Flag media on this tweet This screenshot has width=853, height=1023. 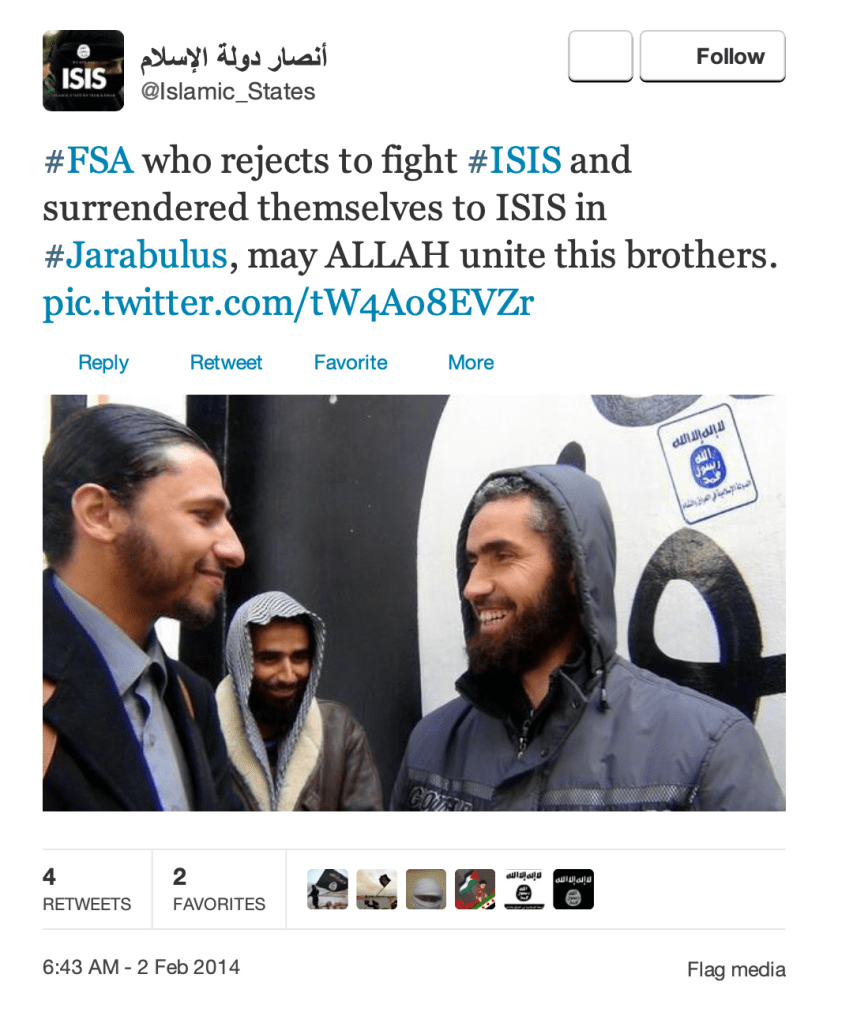(x=736, y=970)
